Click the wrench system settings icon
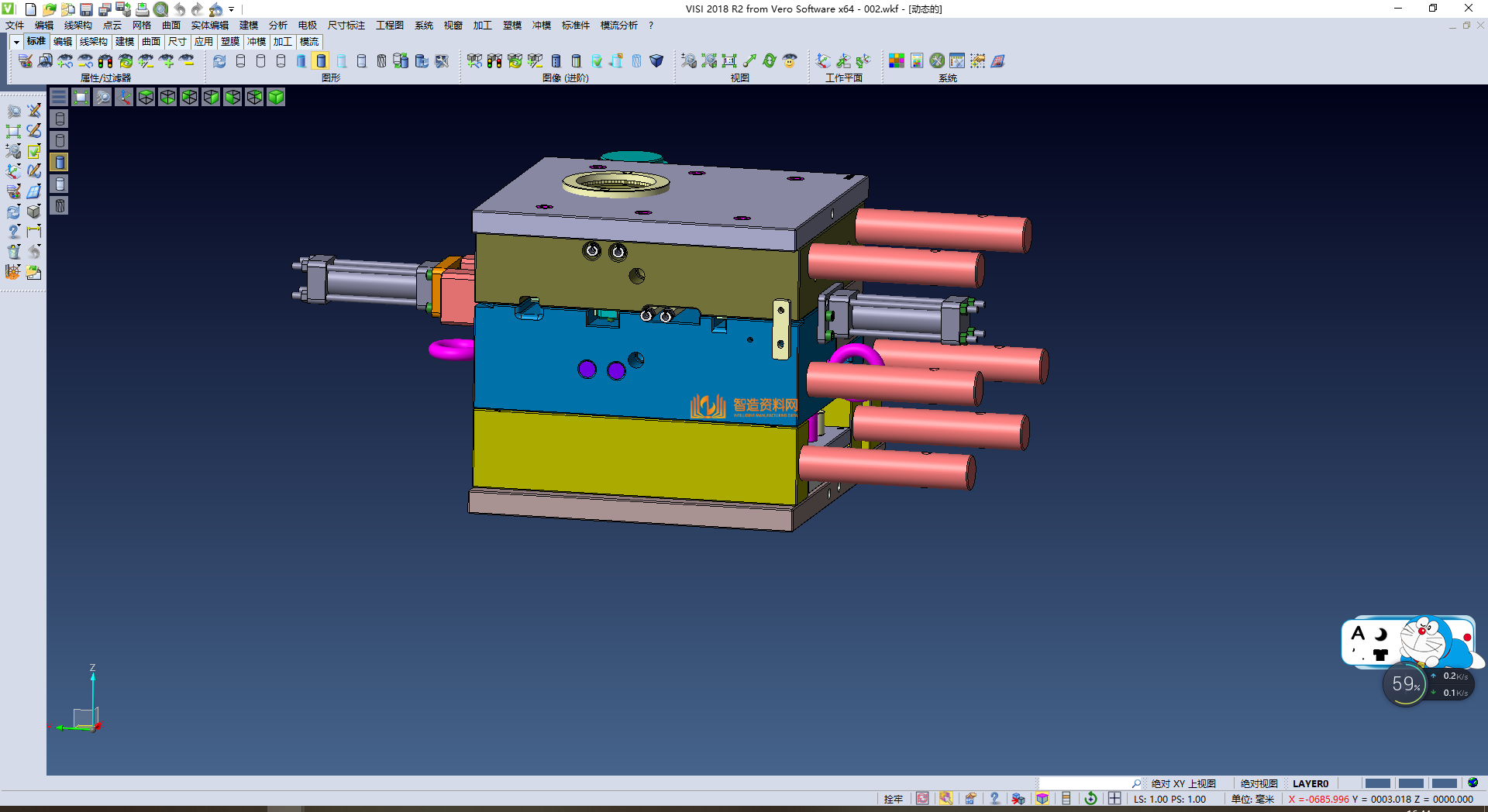1488x812 pixels. tap(937, 61)
